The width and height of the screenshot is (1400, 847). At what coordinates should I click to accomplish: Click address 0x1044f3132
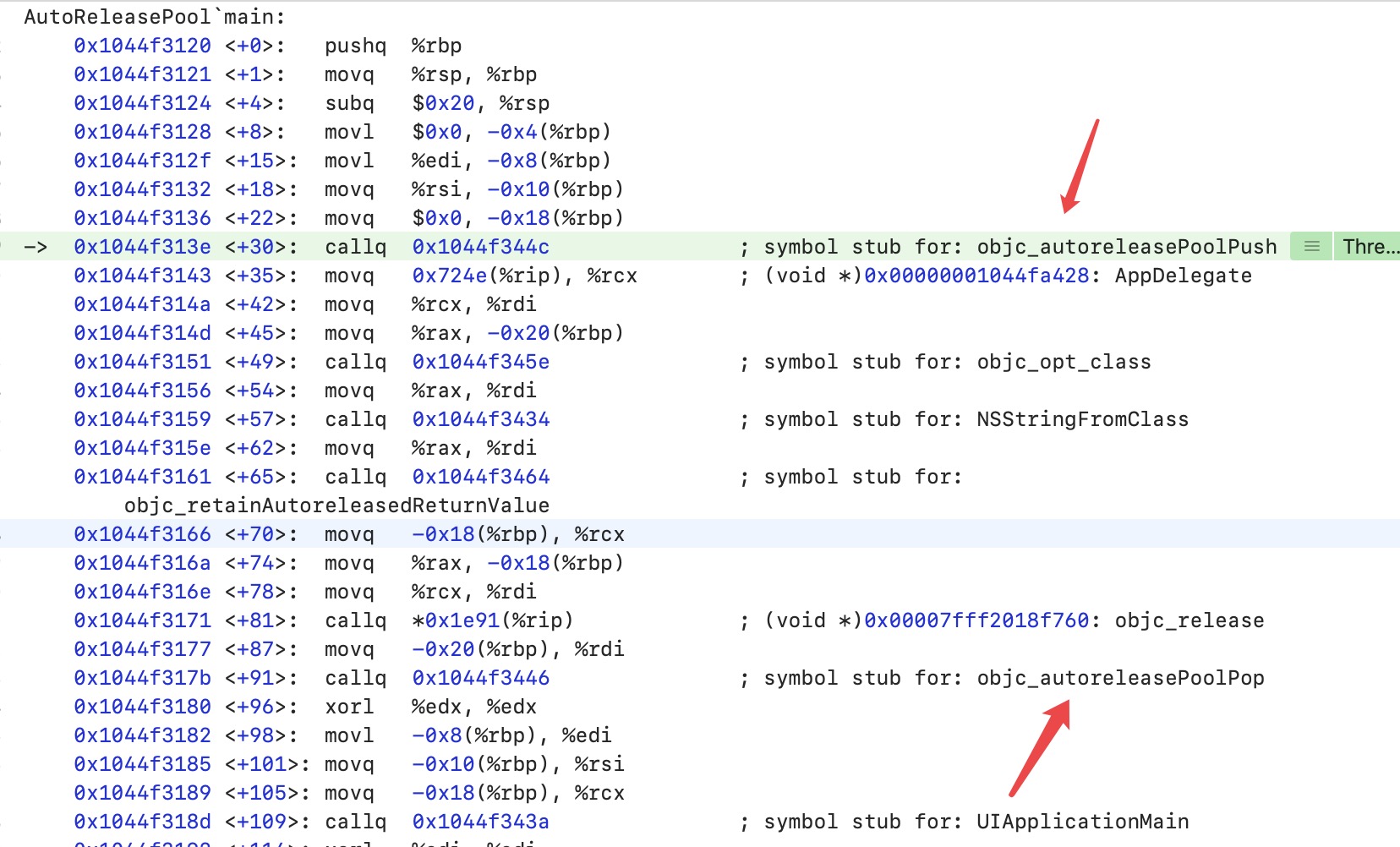click(142, 189)
